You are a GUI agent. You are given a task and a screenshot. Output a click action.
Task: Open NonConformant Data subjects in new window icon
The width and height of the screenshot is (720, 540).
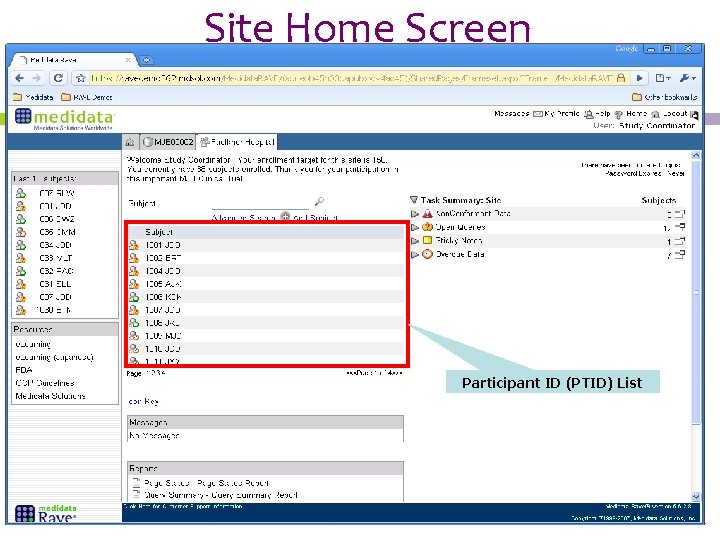click(x=680, y=214)
